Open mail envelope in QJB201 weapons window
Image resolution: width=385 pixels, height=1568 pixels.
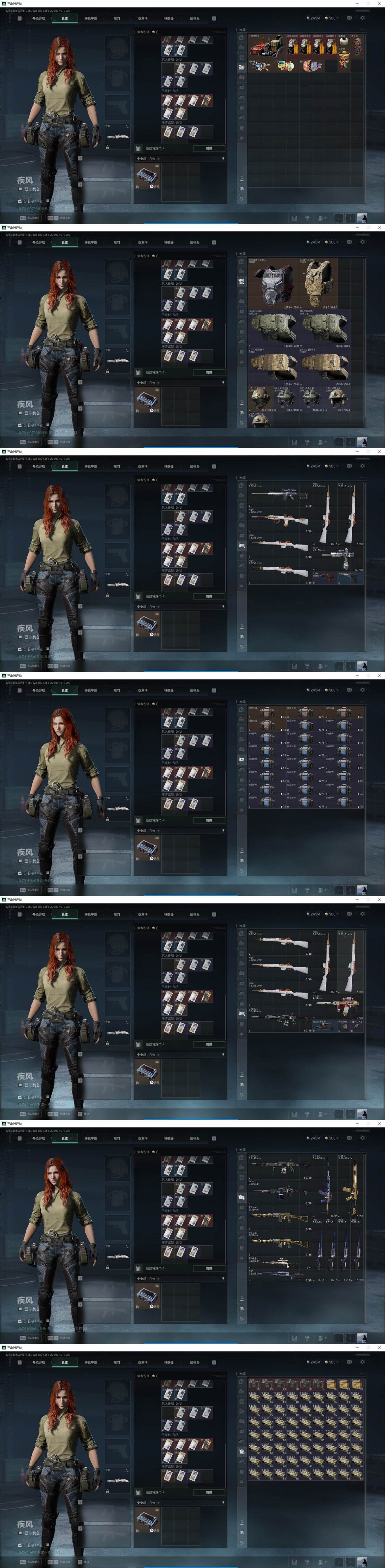point(349,1138)
